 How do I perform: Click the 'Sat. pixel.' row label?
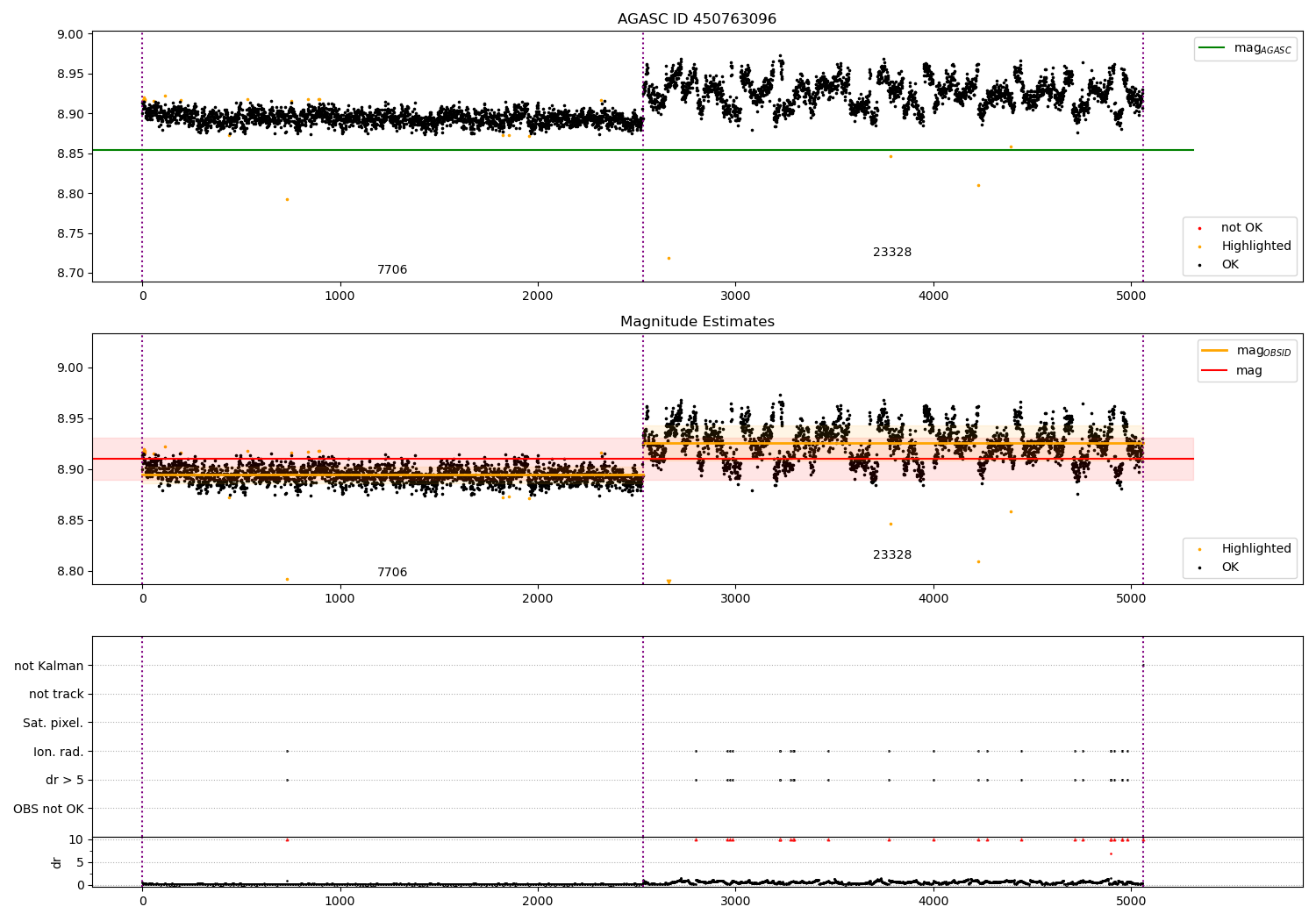pos(54,724)
